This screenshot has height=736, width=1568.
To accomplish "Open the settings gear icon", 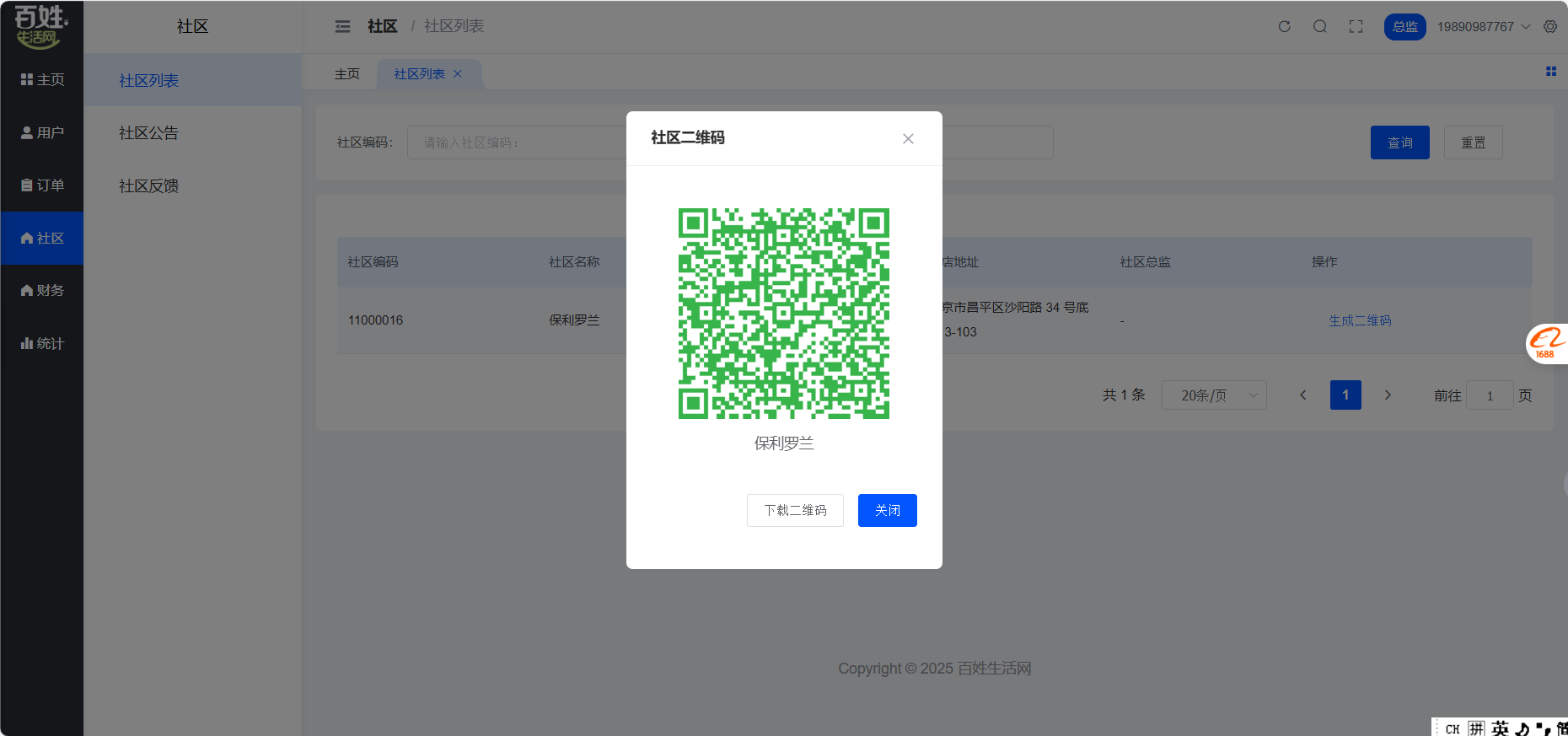I will point(1550,27).
